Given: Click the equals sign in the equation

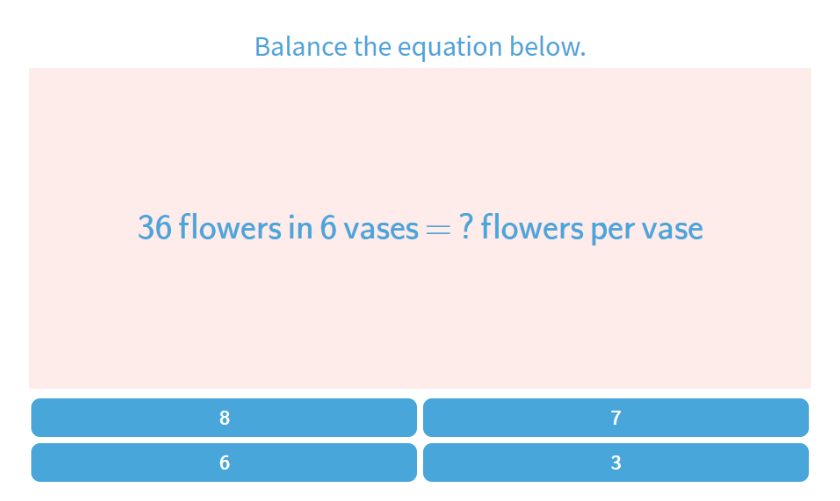Looking at the screenshot, I should pyautogui.click(x=438, y=229).
